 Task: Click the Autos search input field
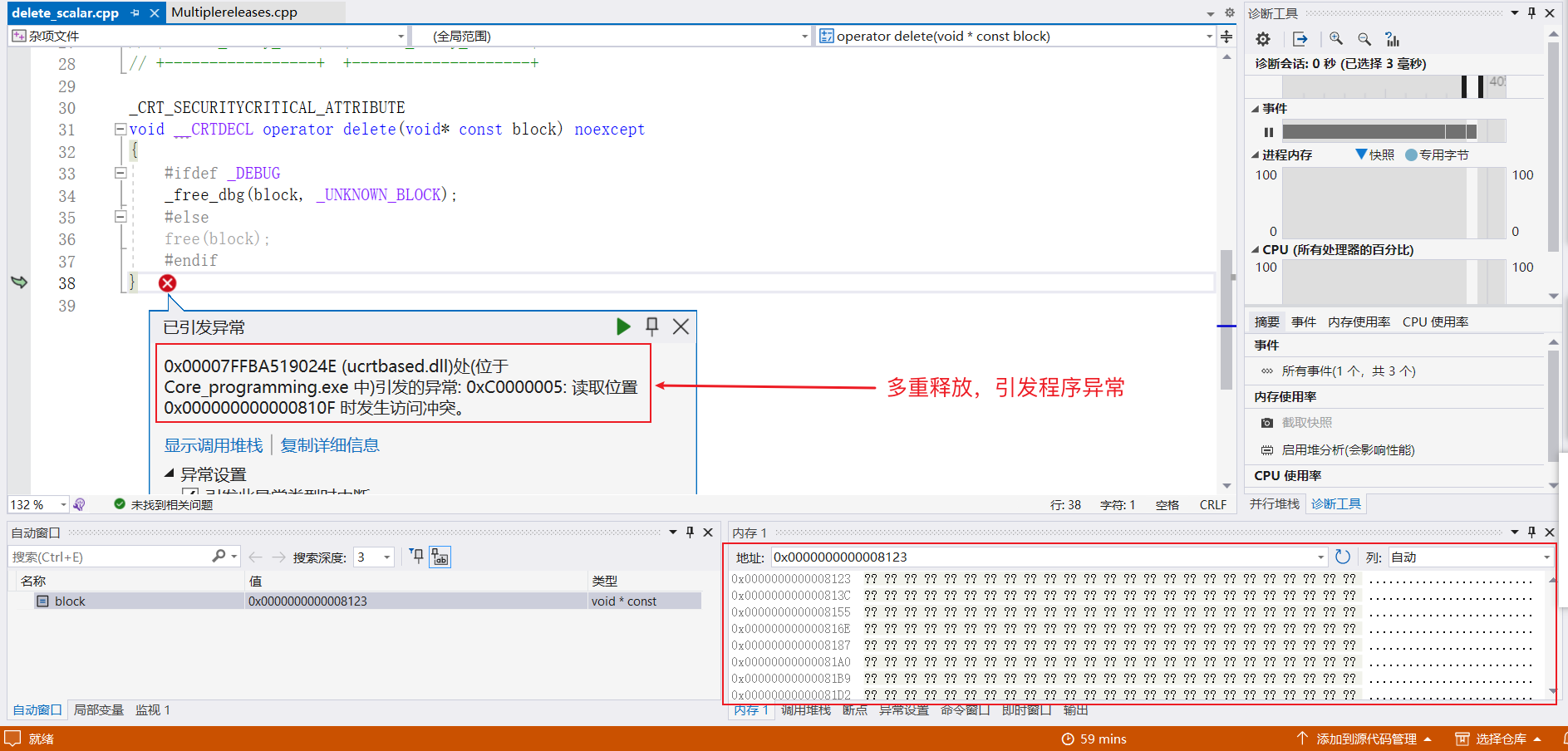110,557
